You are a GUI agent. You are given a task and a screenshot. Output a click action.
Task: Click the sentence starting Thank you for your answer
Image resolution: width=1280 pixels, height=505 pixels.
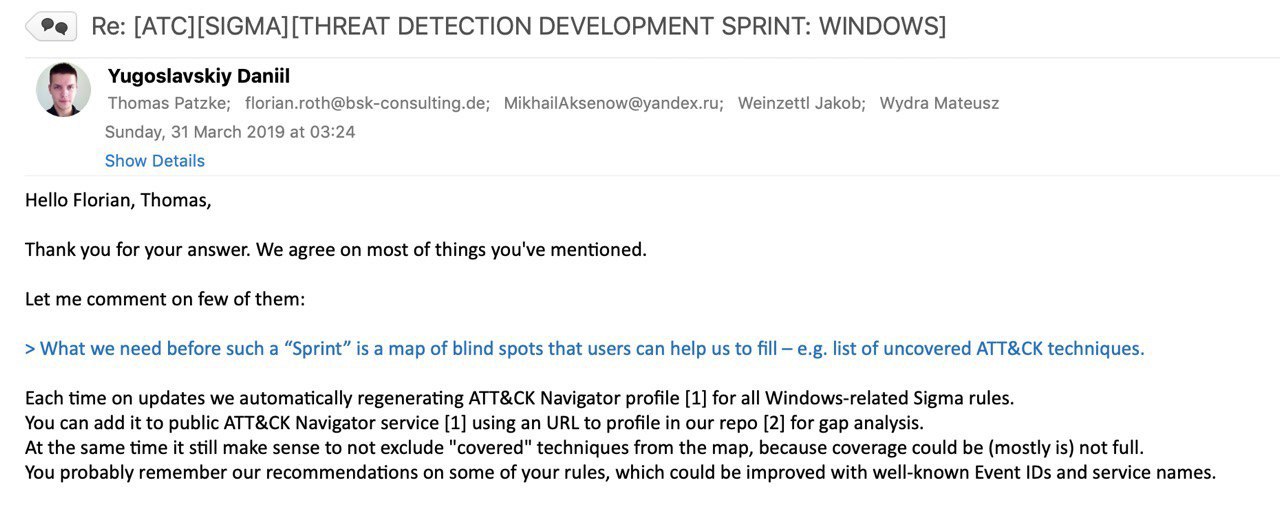336,250
